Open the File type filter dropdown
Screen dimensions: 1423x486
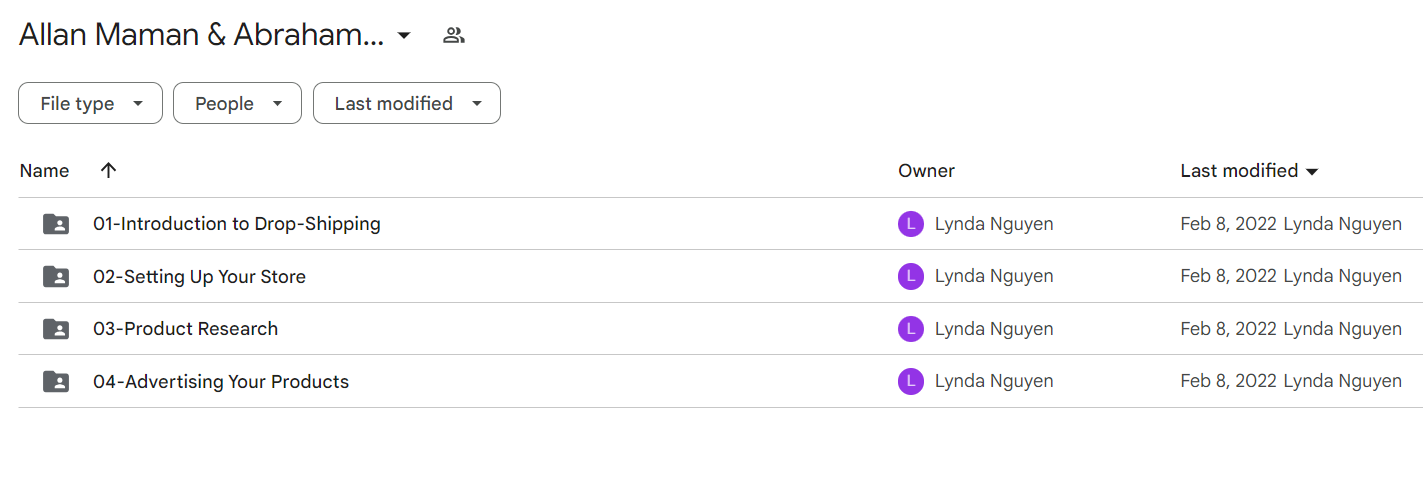(90, 103)
